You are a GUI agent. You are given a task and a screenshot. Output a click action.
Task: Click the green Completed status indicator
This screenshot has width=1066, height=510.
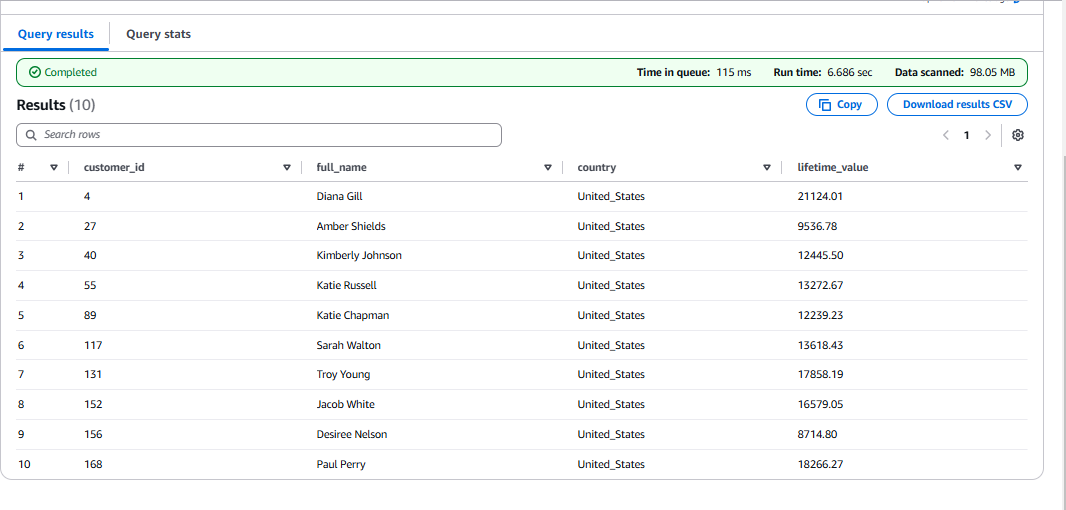(x=63, y=73)
